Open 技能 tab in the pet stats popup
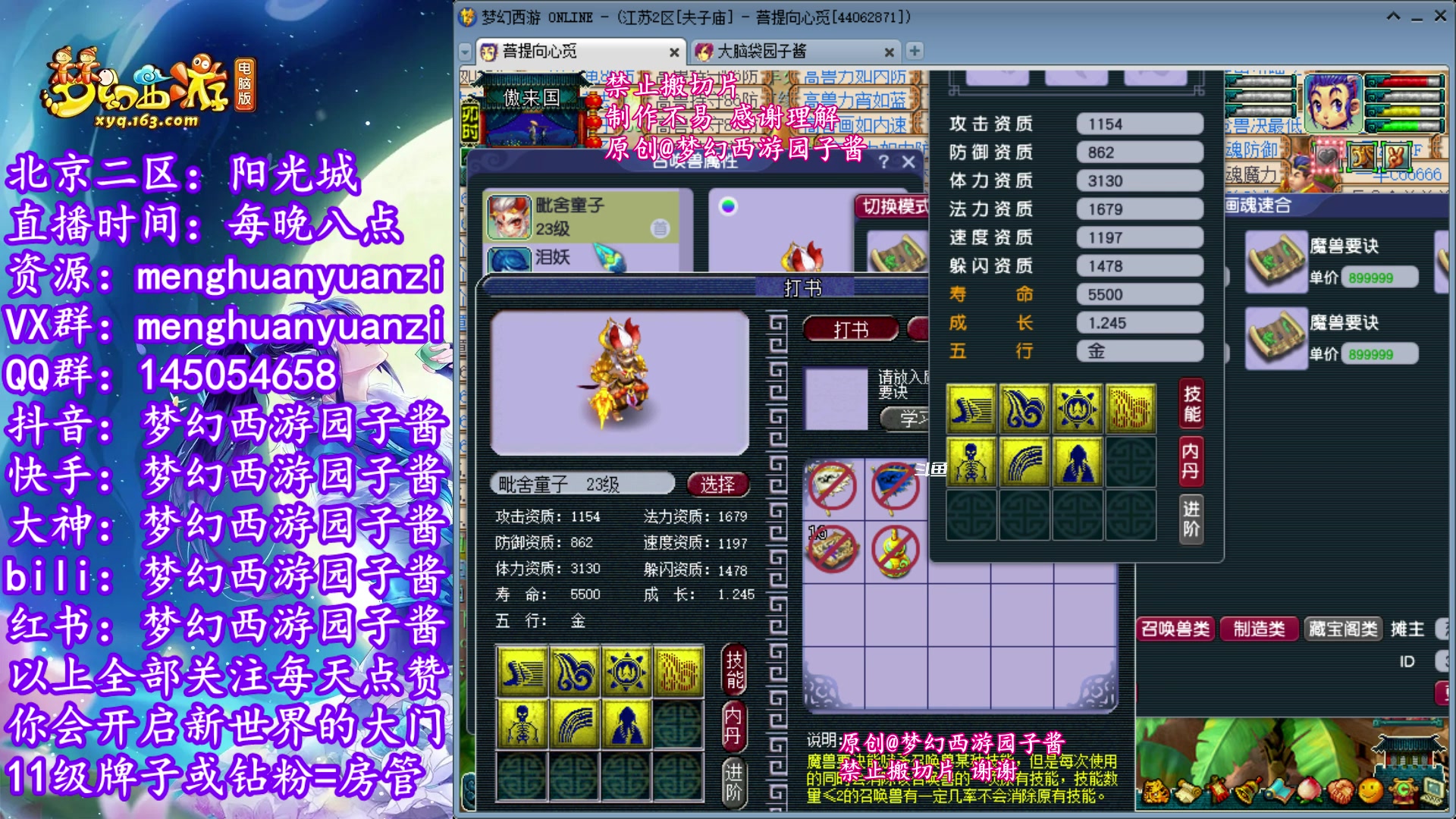Screen dimensions: 1456x819 pos(1191,404)
